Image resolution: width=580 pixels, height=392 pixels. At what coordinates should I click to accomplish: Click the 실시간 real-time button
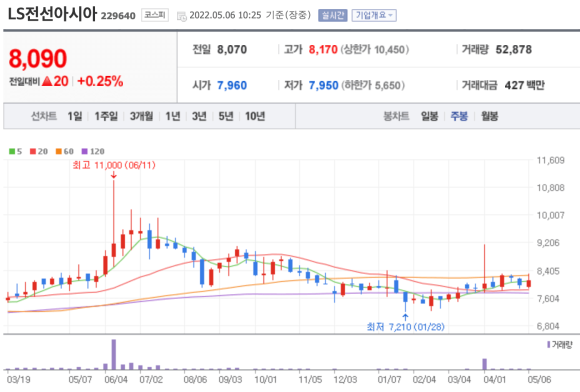click(333, 15)
